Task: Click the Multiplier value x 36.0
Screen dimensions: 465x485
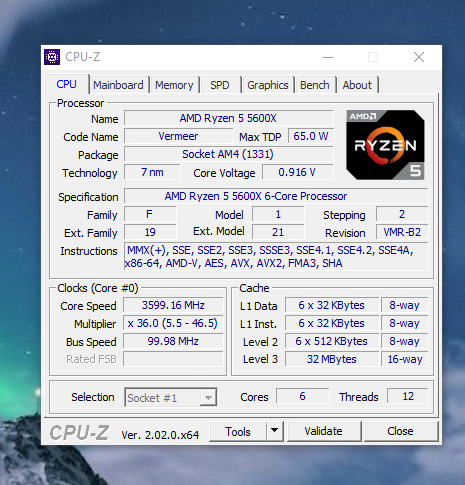Action: coord(173,323)
